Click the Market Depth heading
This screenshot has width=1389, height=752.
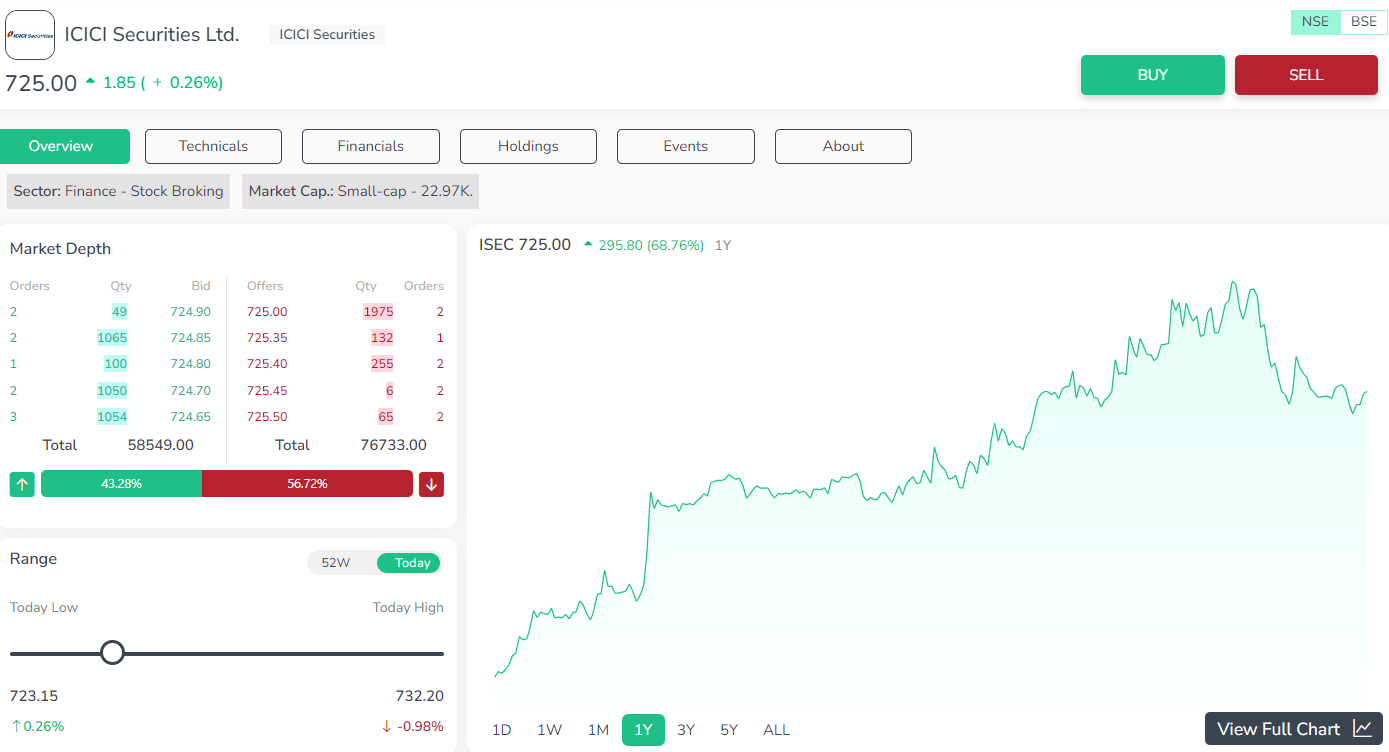pyautogui.click(x=60, y=249)
